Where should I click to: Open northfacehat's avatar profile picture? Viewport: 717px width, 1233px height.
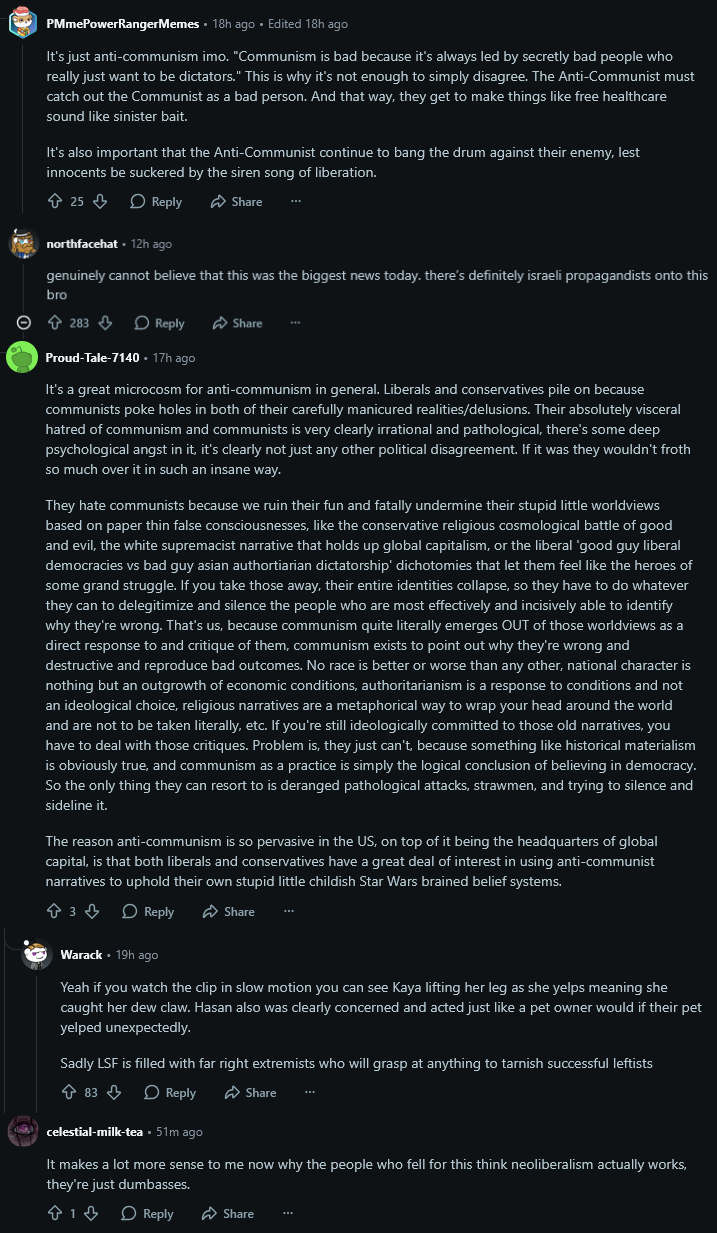(23, 243)
